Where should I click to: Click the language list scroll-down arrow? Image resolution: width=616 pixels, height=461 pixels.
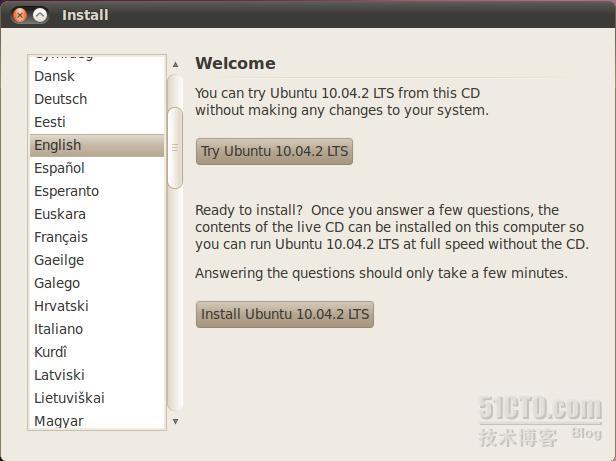point(176,421)
